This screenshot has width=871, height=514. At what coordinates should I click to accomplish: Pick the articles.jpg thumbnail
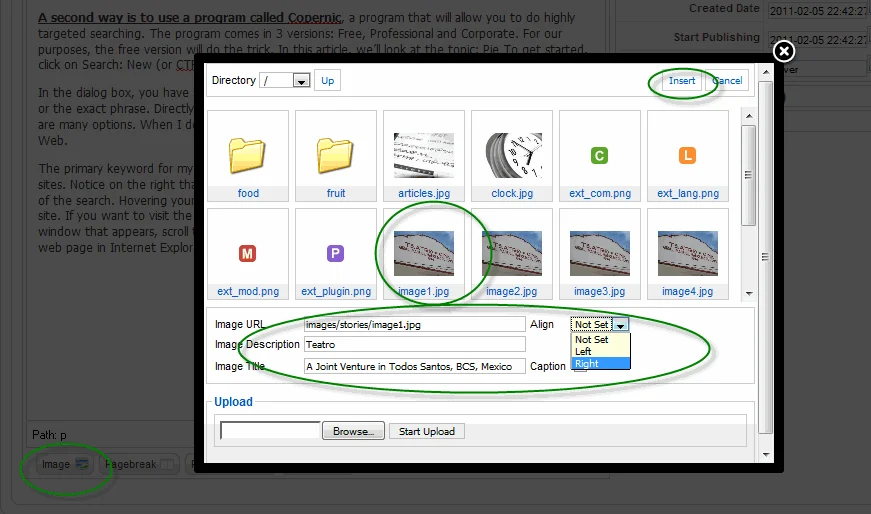coord(424,156)
